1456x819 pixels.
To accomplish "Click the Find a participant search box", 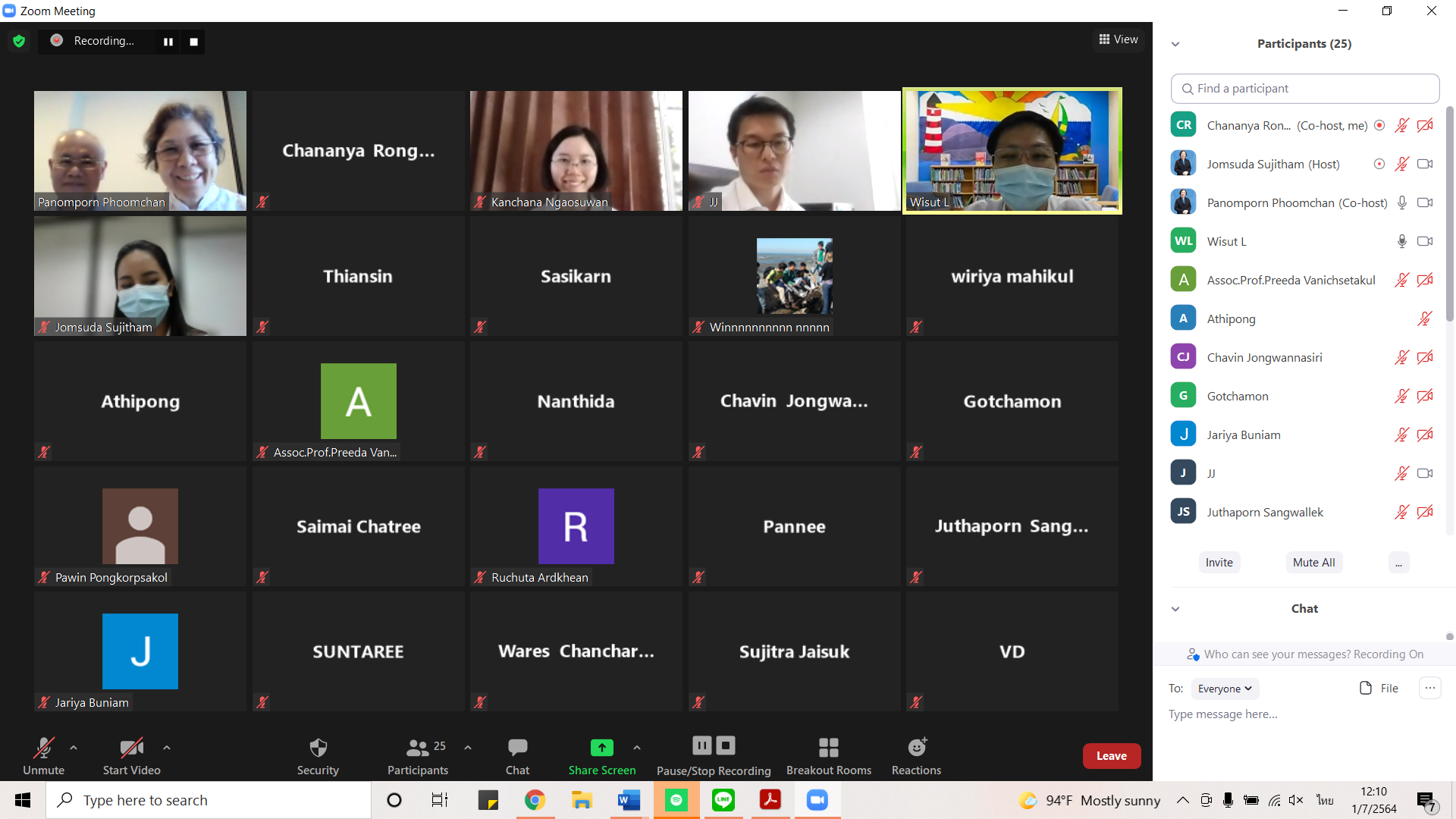I will [1305, 89].
